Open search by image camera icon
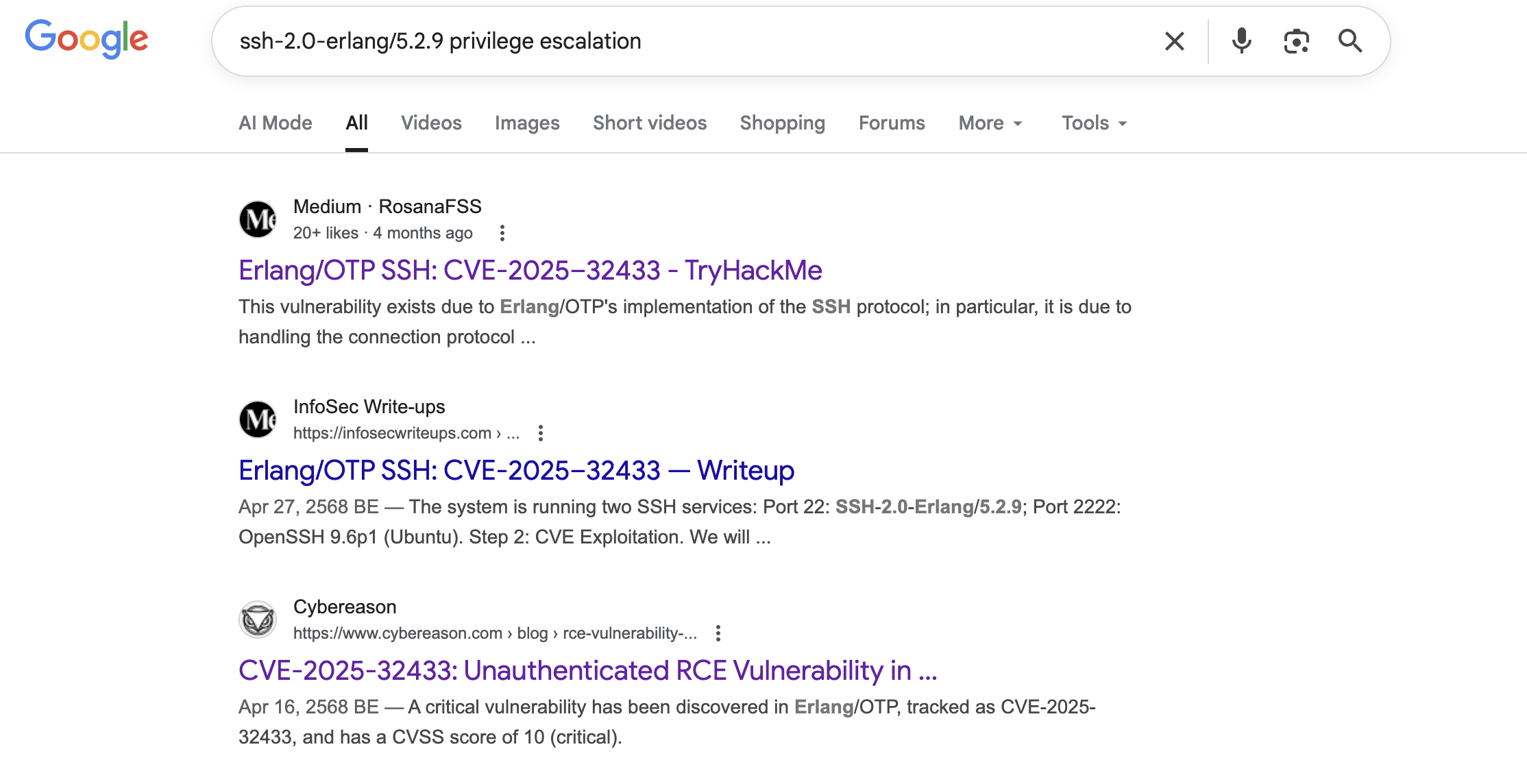Screen dimensions: 1527x784 [1295, 41]
